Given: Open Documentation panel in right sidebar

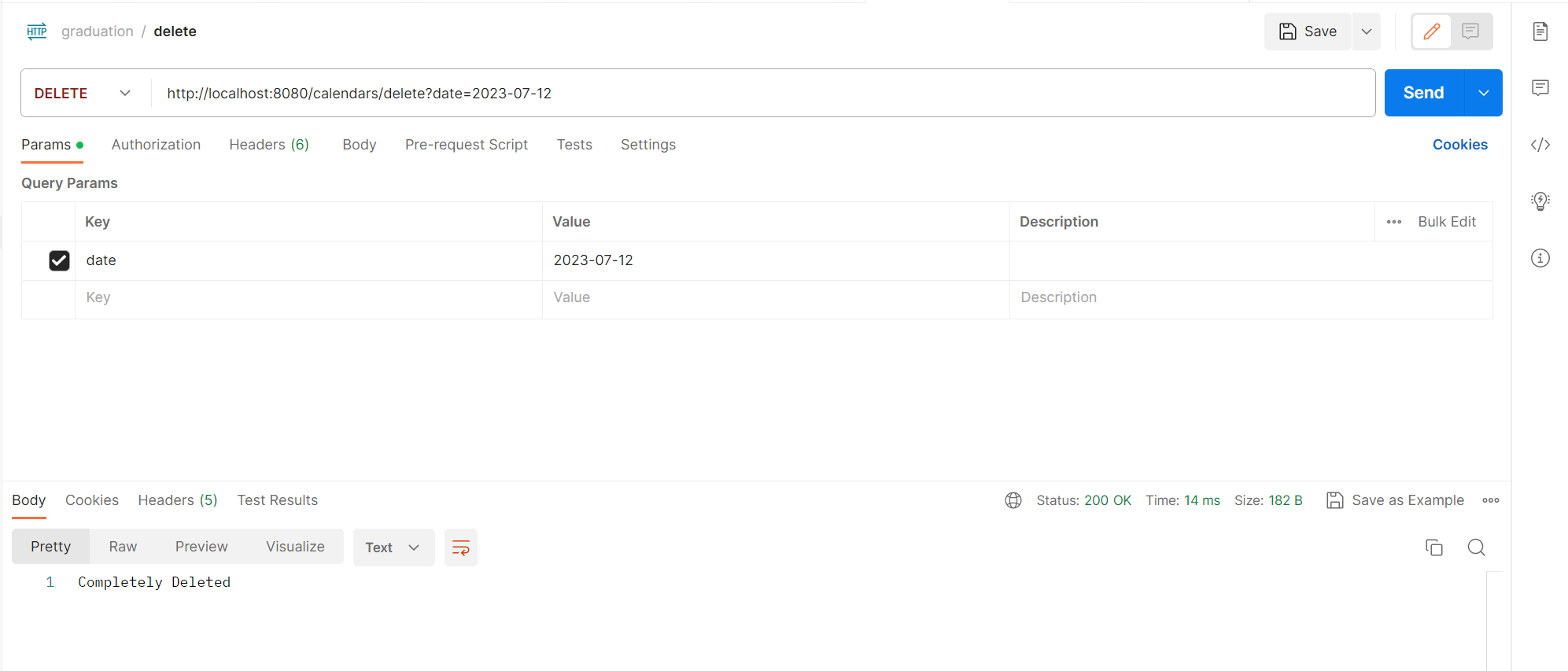Looking at the screenshot, I should click(x=1540, y=31).
